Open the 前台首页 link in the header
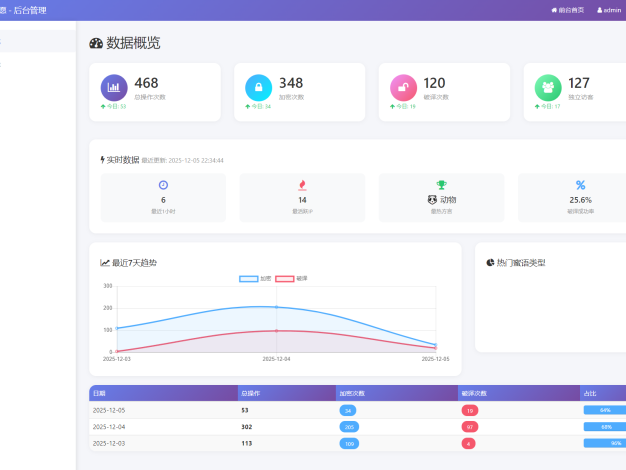 click(x=567, y=10)
